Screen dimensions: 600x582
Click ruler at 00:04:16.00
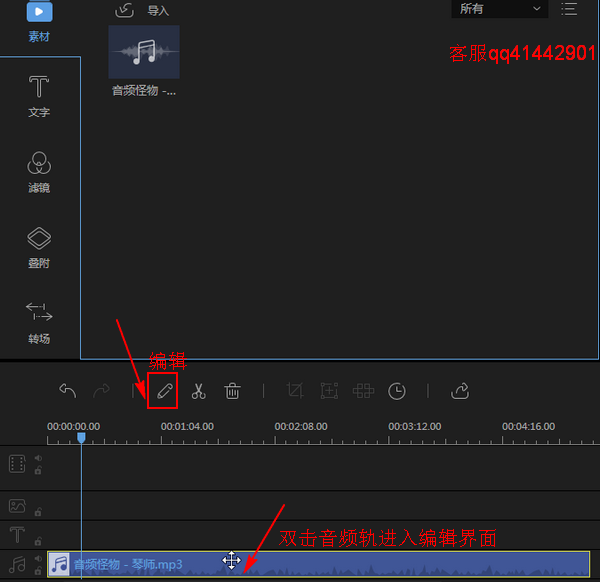click(x=528, y=426)
